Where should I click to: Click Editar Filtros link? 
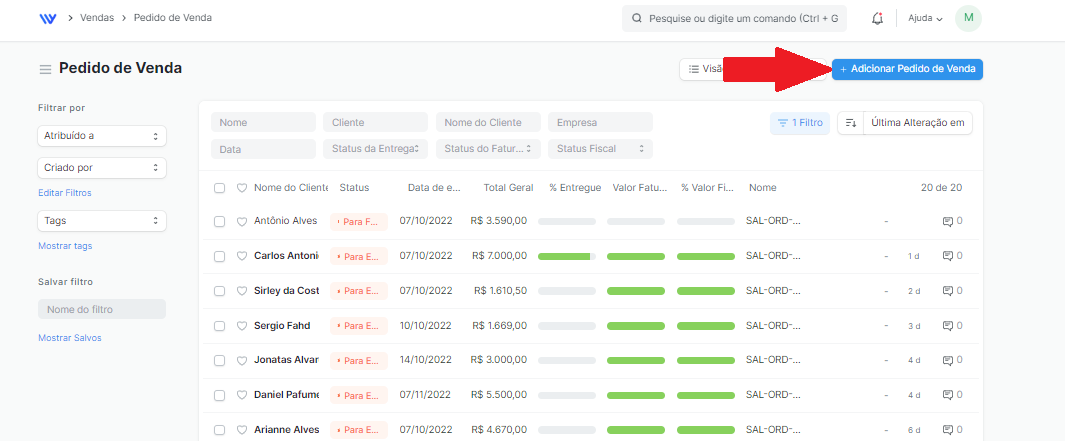coord(65,193)
